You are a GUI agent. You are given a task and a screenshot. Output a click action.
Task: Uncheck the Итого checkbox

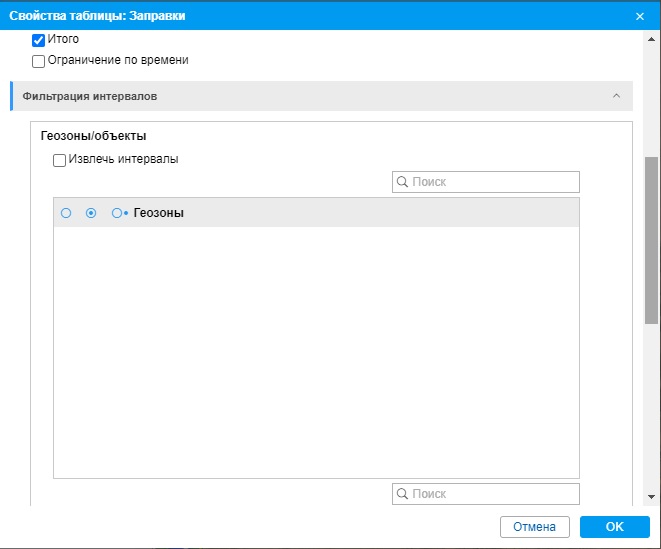(39, 40)
